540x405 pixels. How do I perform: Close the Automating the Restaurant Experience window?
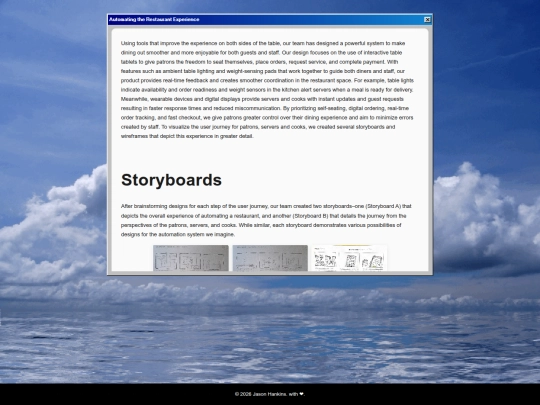click(427, 20)
